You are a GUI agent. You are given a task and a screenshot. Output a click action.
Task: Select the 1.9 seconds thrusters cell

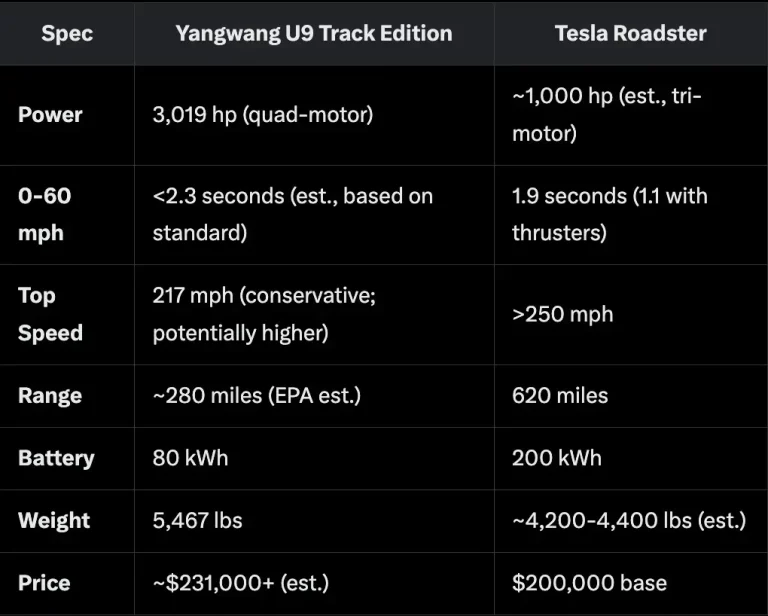point(609,214)
